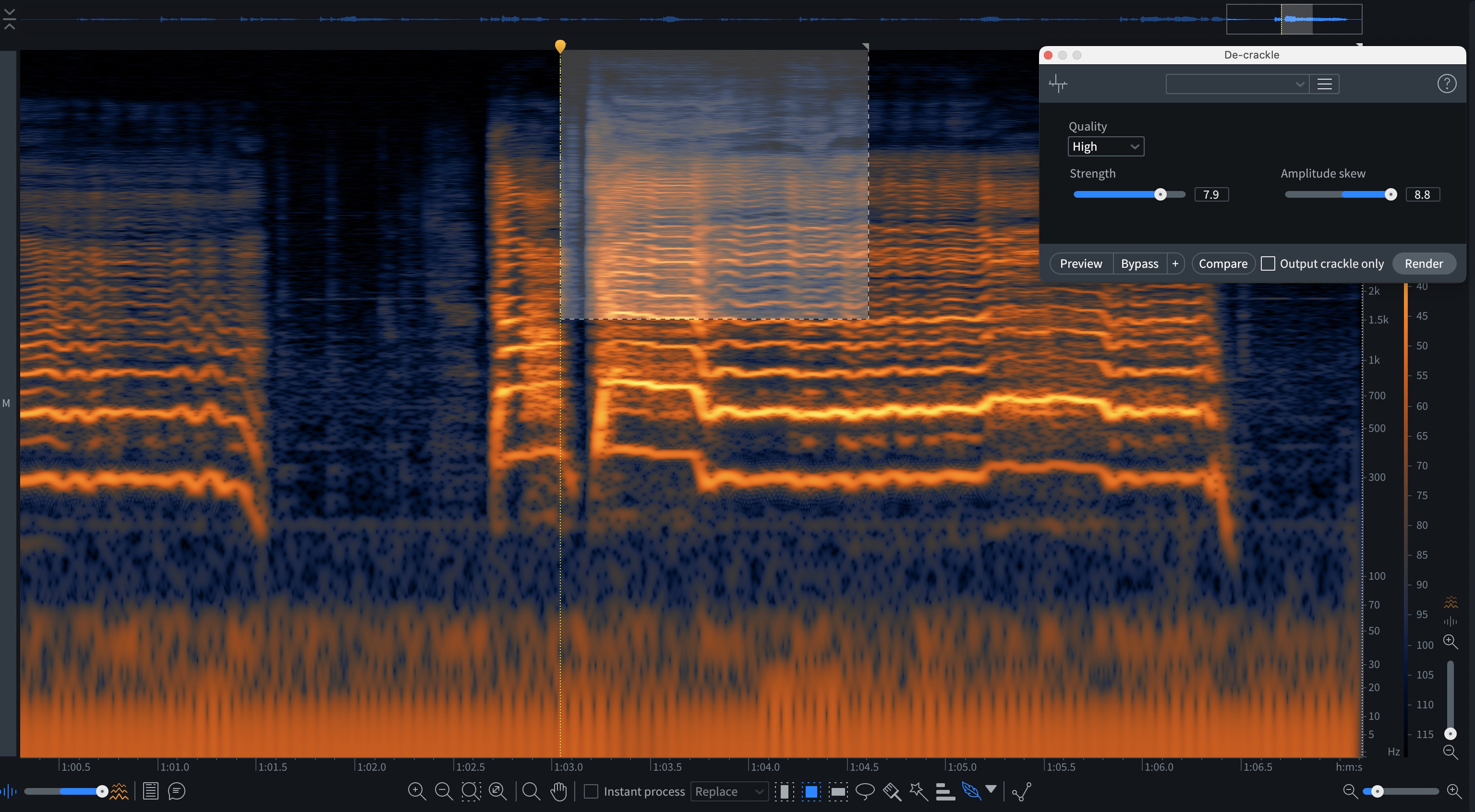The height and width of the screenshot is (812, 1475).
Task: Select the zoom out tool
Action: pos(441,792)
